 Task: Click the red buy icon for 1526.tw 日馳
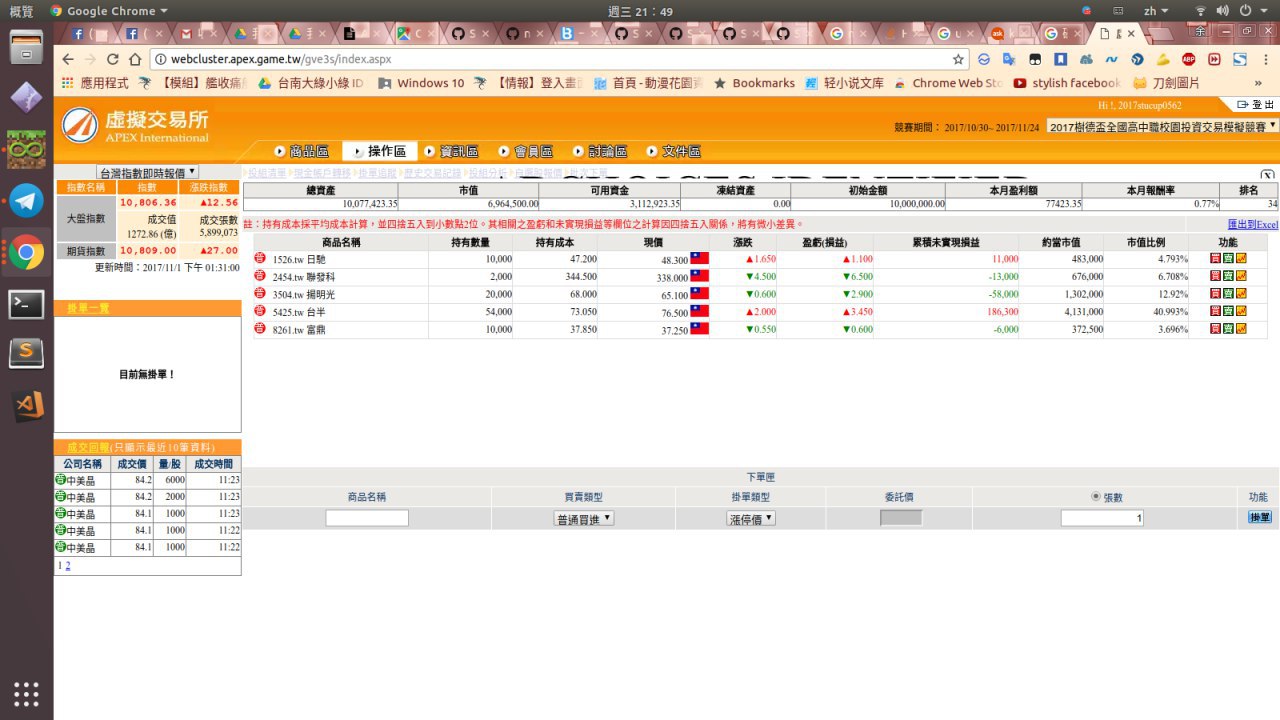pos(1215,258)
